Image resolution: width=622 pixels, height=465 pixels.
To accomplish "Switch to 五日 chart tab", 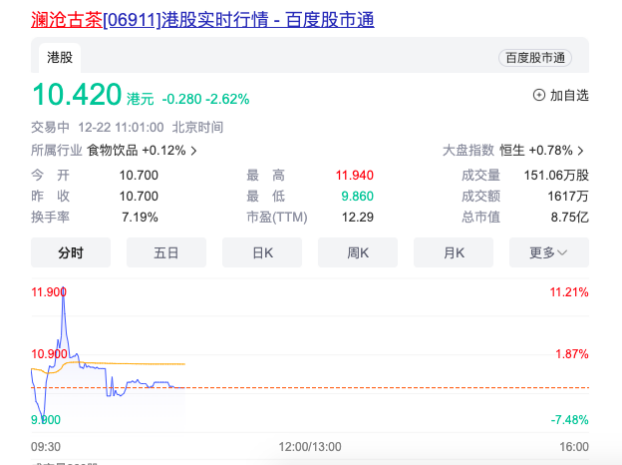I will pyautogui.click(x=166, y=252).
